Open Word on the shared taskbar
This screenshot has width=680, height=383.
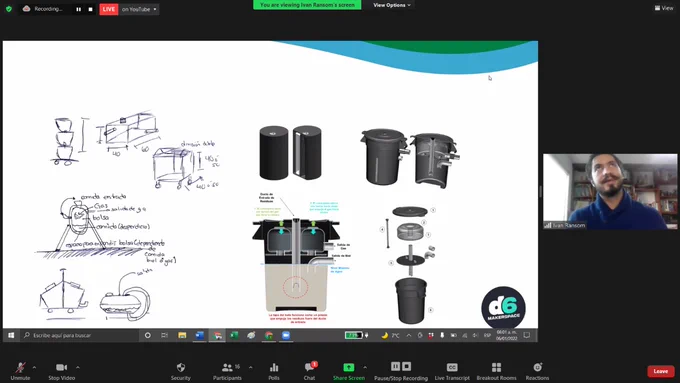(199, 335)
